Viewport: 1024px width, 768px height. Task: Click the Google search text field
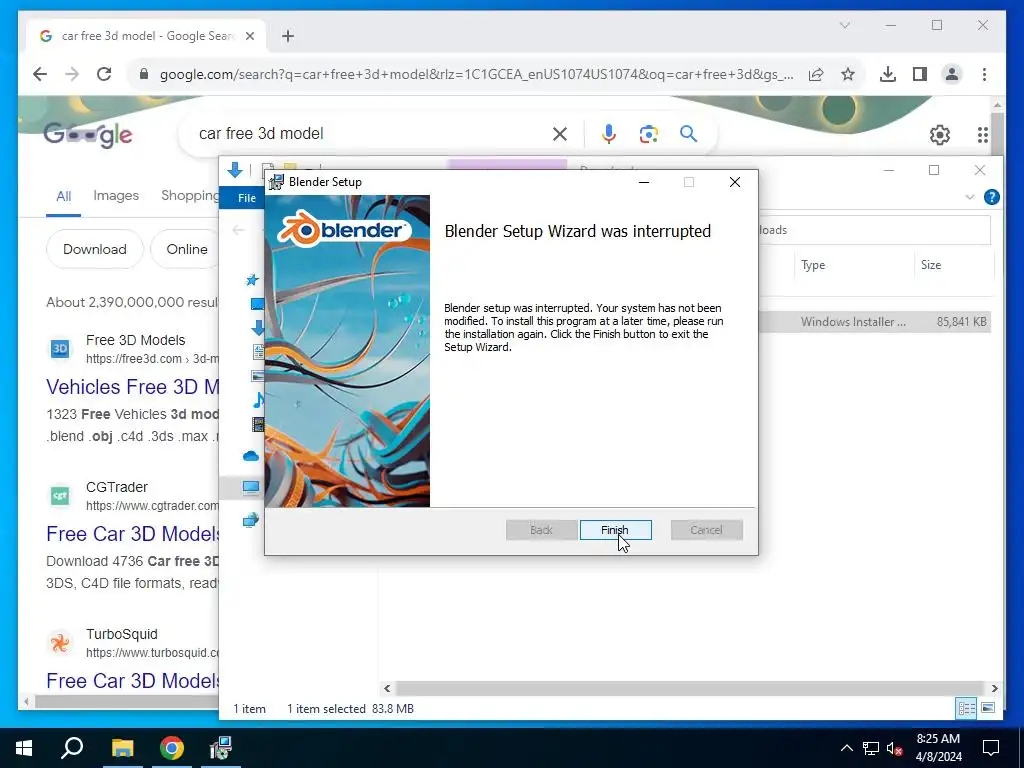point(369,134)
